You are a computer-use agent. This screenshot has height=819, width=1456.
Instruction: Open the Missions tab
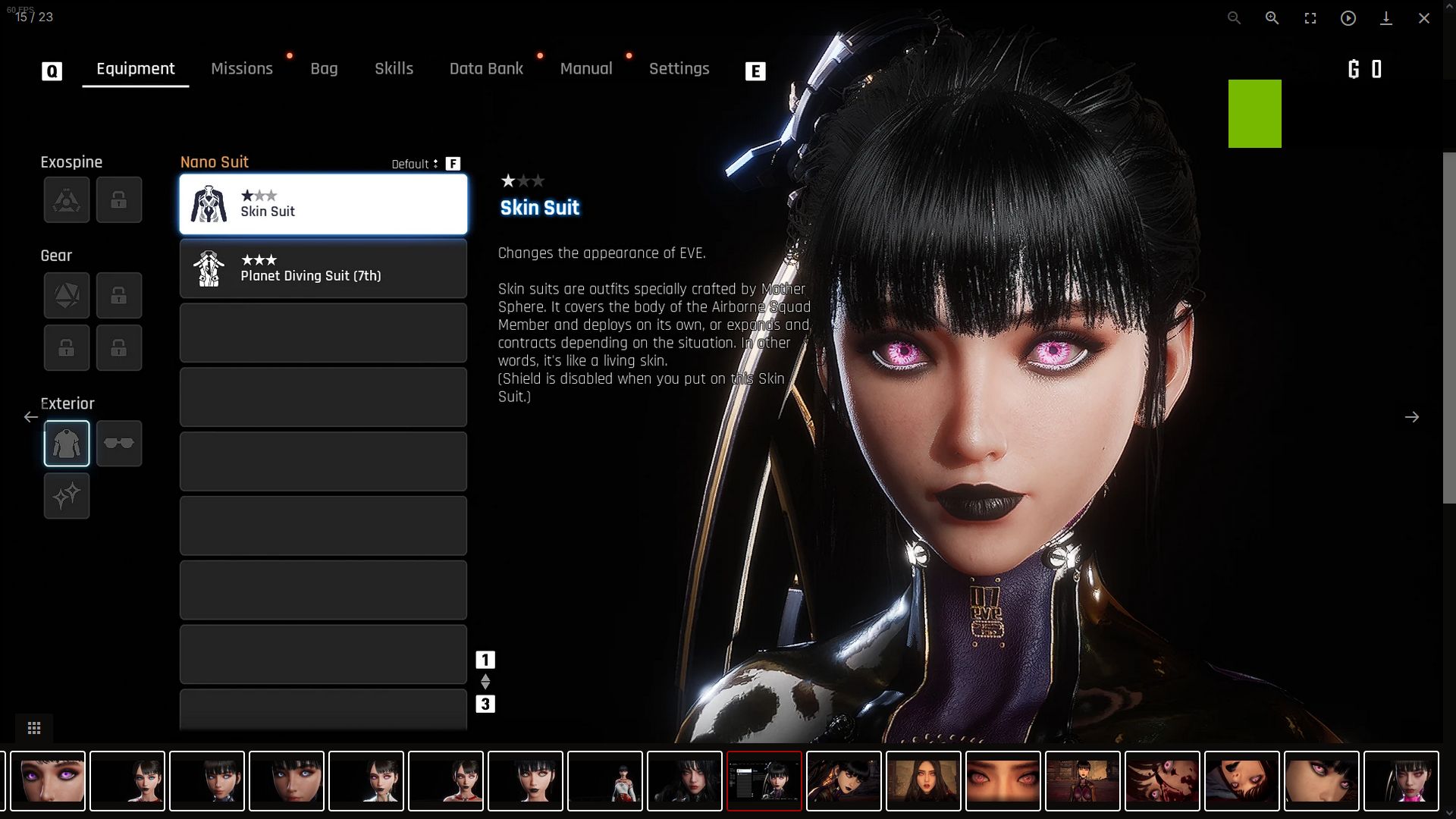click(x=242, y=68)
